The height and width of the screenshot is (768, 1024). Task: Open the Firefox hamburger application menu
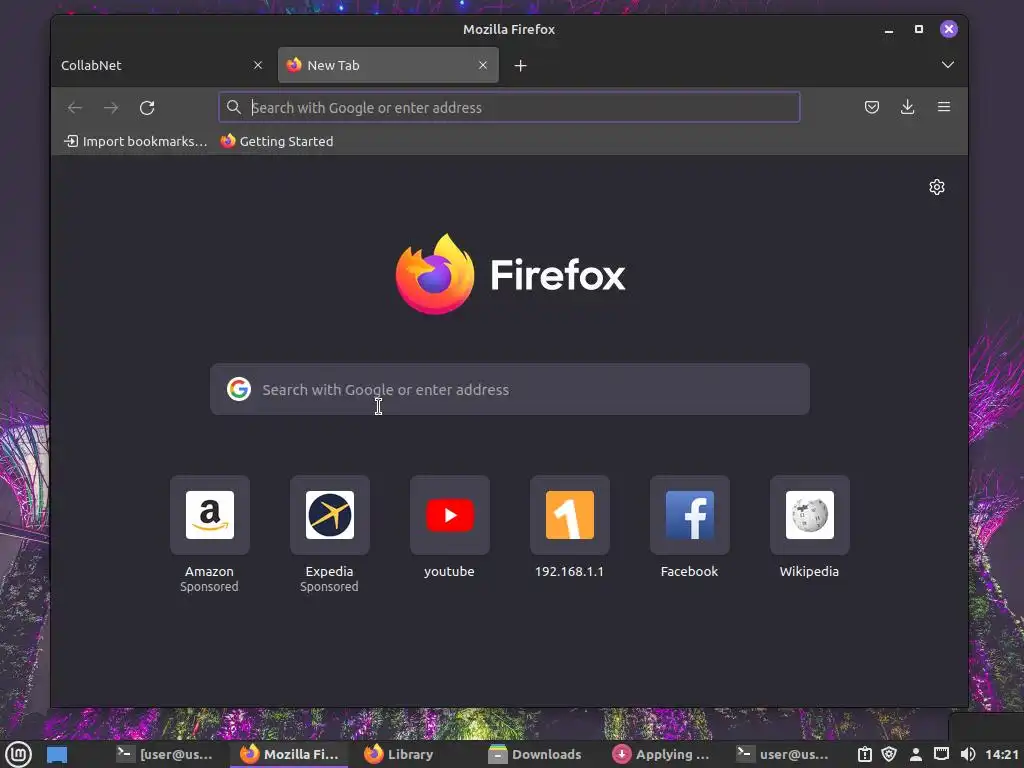pyautogui.click(x=944, y=106)
